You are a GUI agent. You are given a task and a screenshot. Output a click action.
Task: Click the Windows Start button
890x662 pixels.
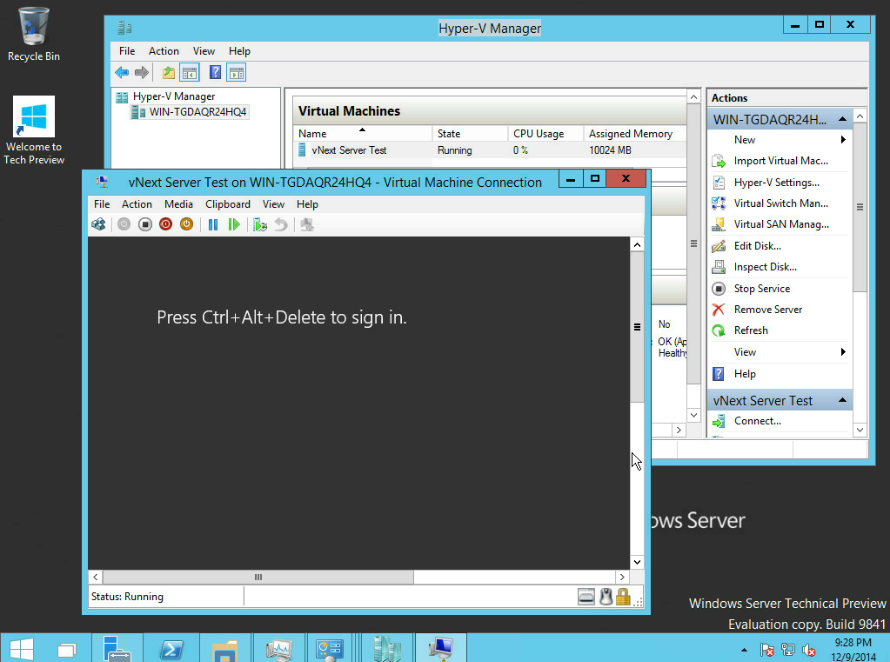pos(22,649)
